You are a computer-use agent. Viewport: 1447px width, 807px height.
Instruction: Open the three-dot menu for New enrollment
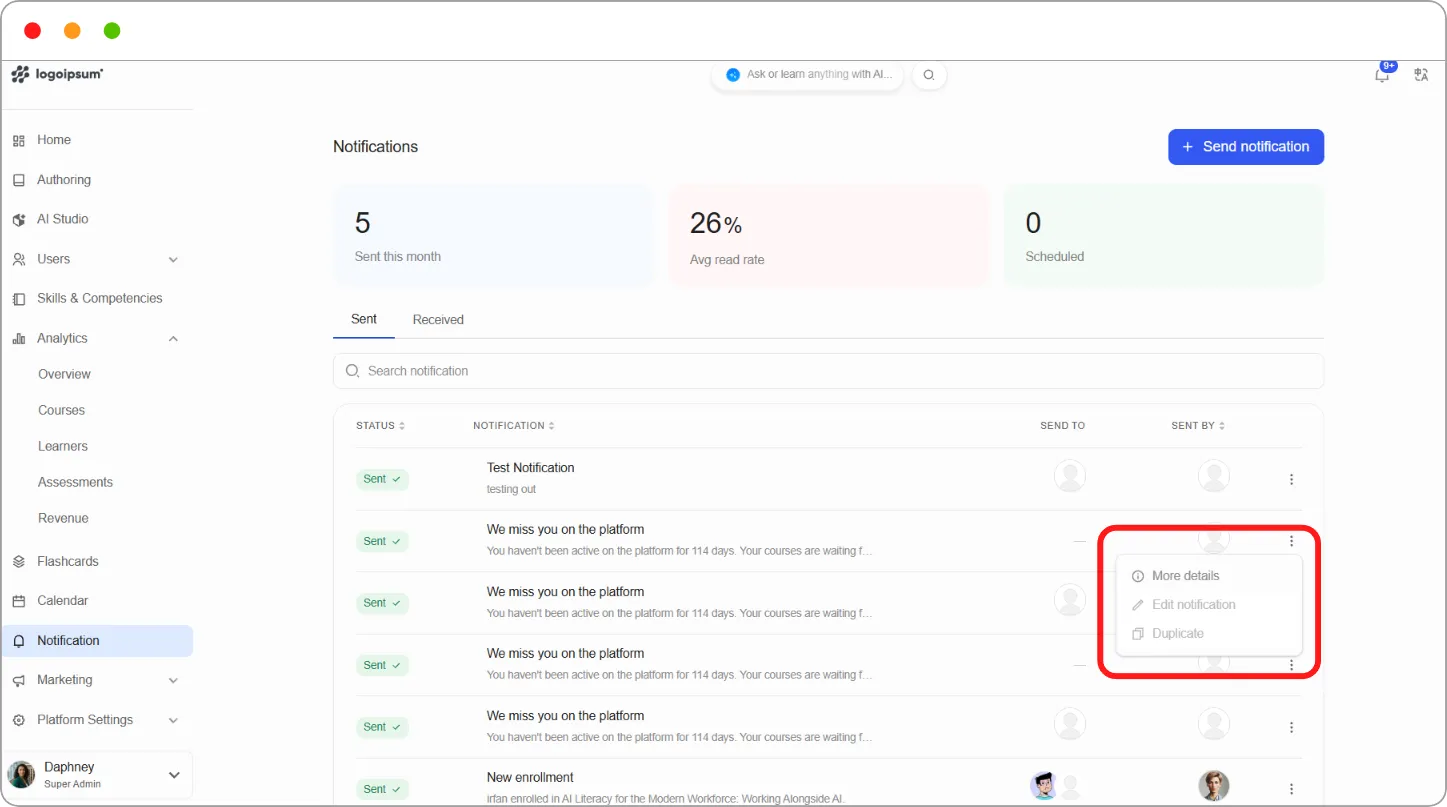[1291, 789]
